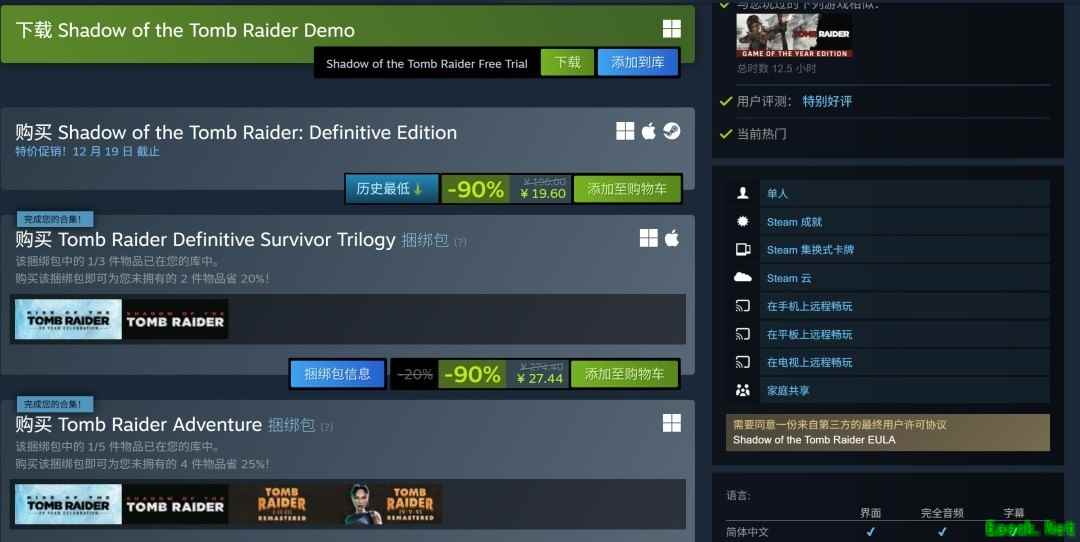
Task: Open Tomb Raider GOTY Edition thumbnail
Action: (793, 36)
